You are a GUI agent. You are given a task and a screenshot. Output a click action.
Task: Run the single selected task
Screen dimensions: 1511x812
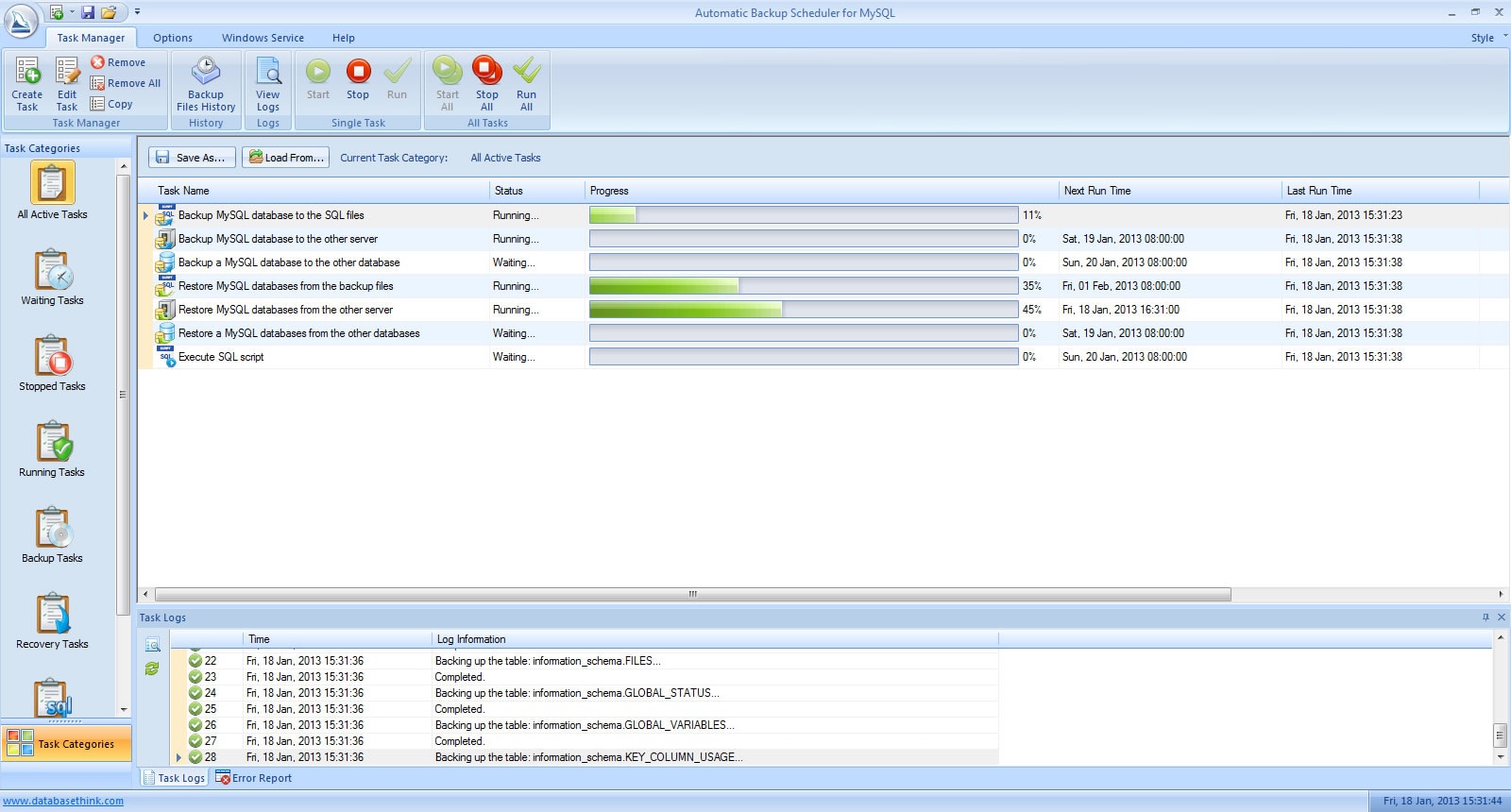click(x=398, y=79)
